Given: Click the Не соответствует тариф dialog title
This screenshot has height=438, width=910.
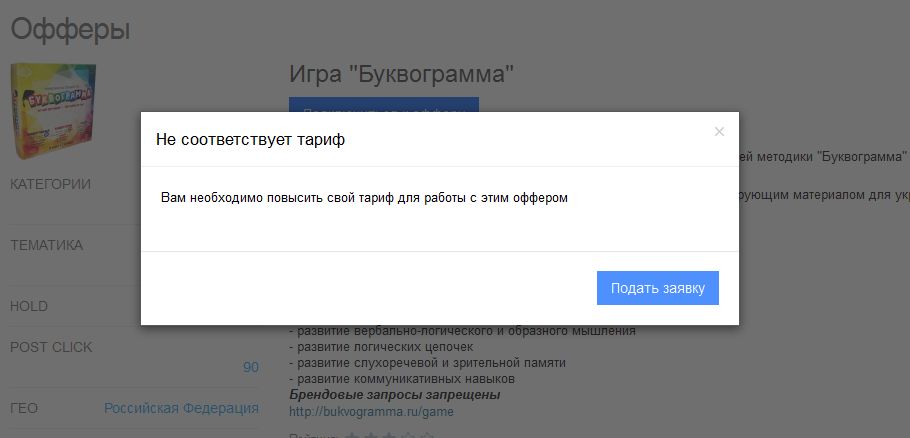Looking at the screenshot, I should pos(250,140).
